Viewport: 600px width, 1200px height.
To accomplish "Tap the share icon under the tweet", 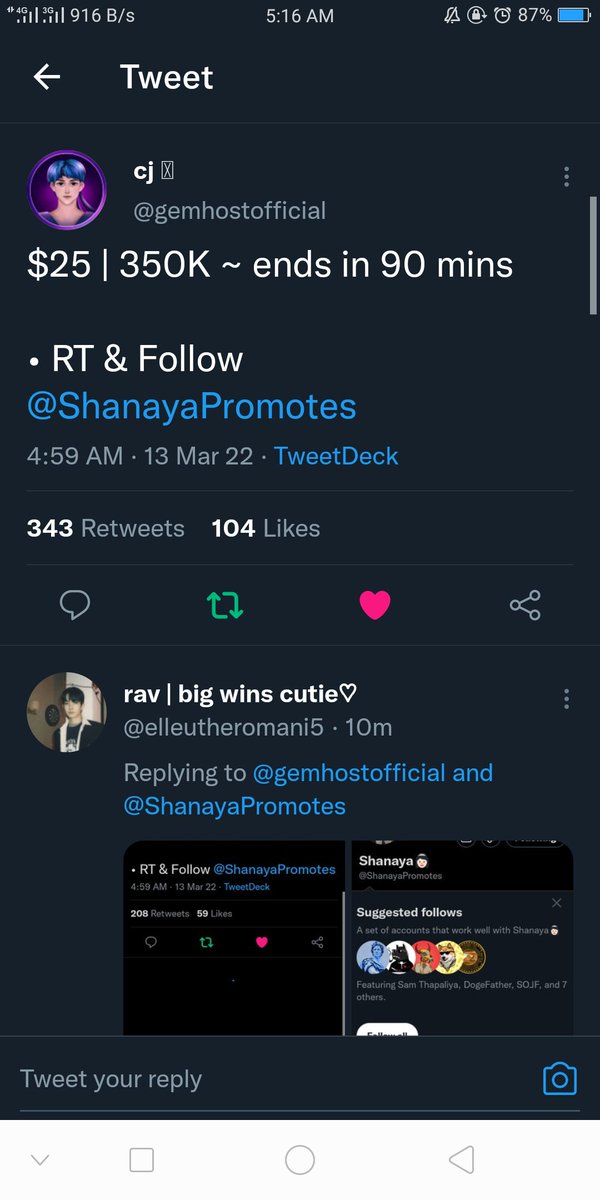I will (x=525, y=604).
